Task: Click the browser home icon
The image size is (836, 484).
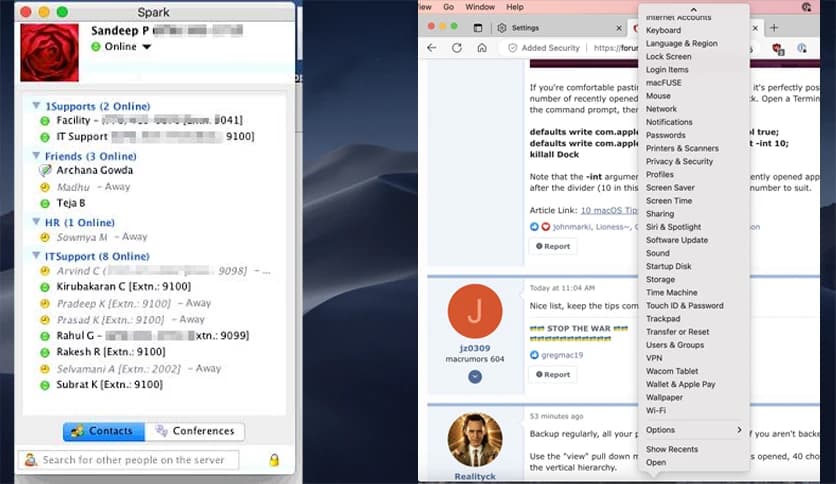Action: (x=482, y=48)
